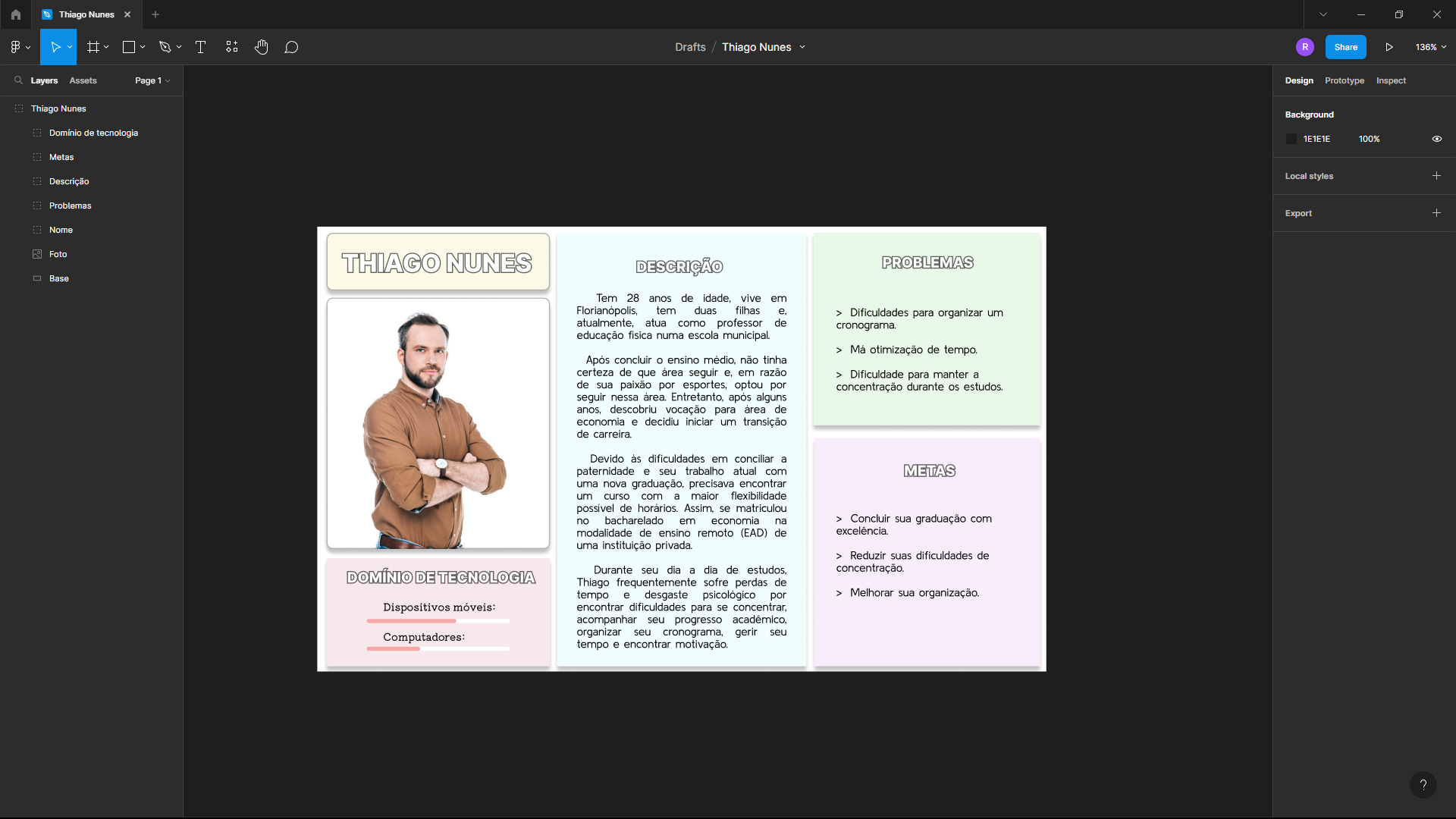The height and width of the screenshot is (819, 1456).
Task: Add a local style with plus
Action: tap(1436, 175)
